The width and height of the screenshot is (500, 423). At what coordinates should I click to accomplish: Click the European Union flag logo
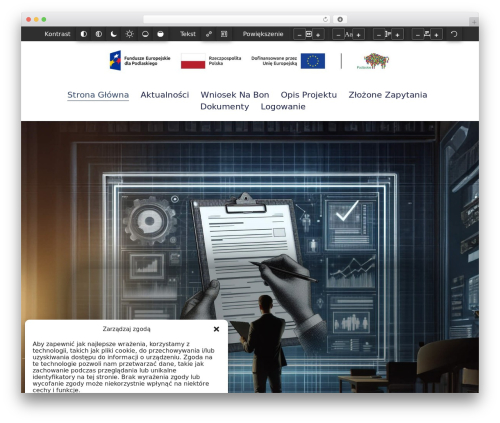[x=288, y=61]
